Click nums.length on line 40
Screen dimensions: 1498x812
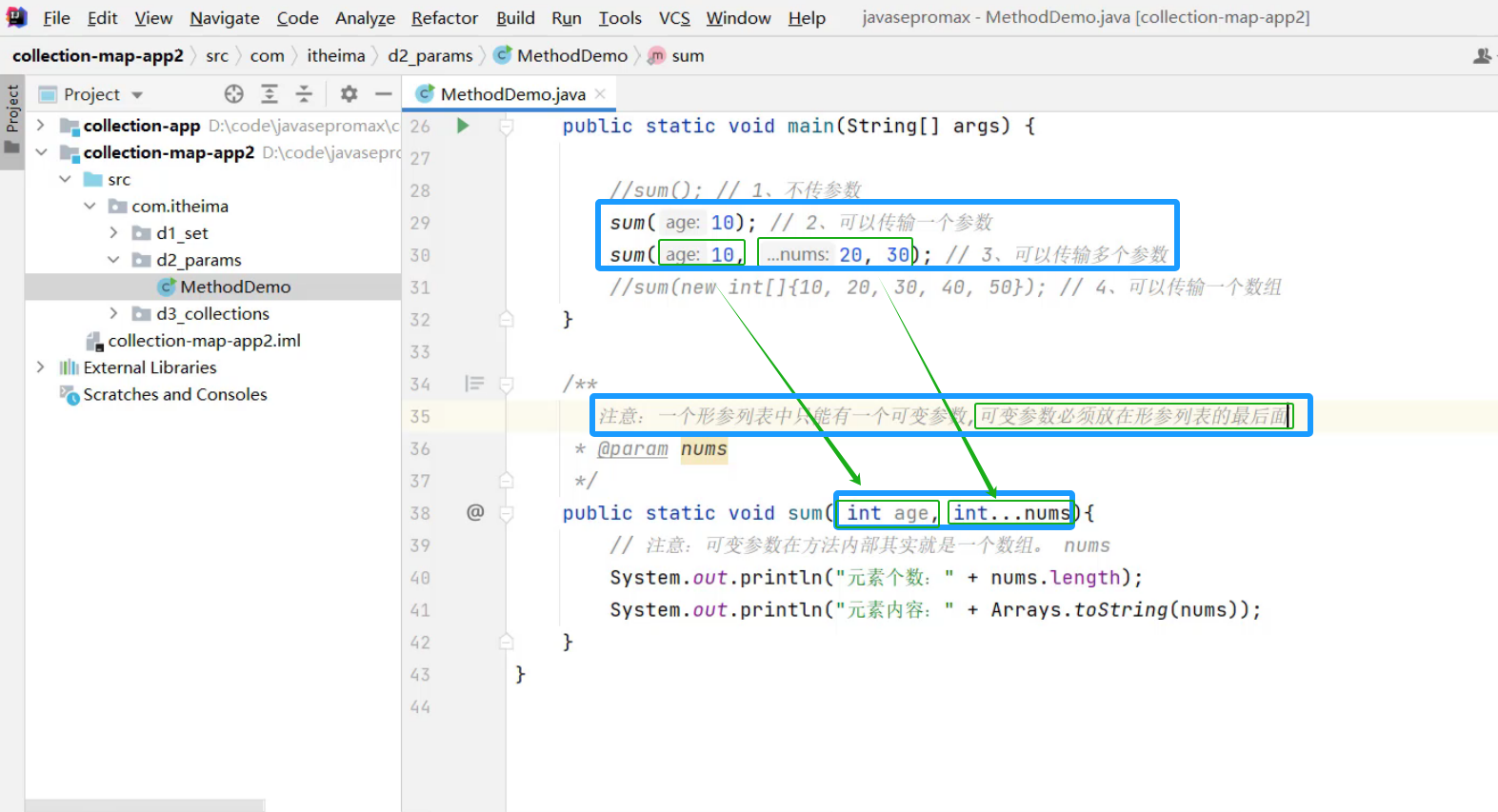(1055, 578)
